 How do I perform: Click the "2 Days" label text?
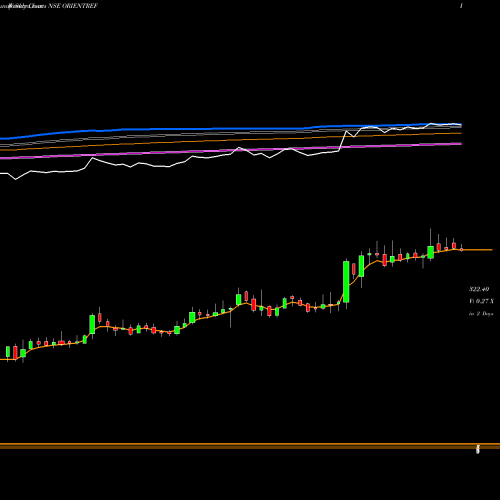pos(484,314)
